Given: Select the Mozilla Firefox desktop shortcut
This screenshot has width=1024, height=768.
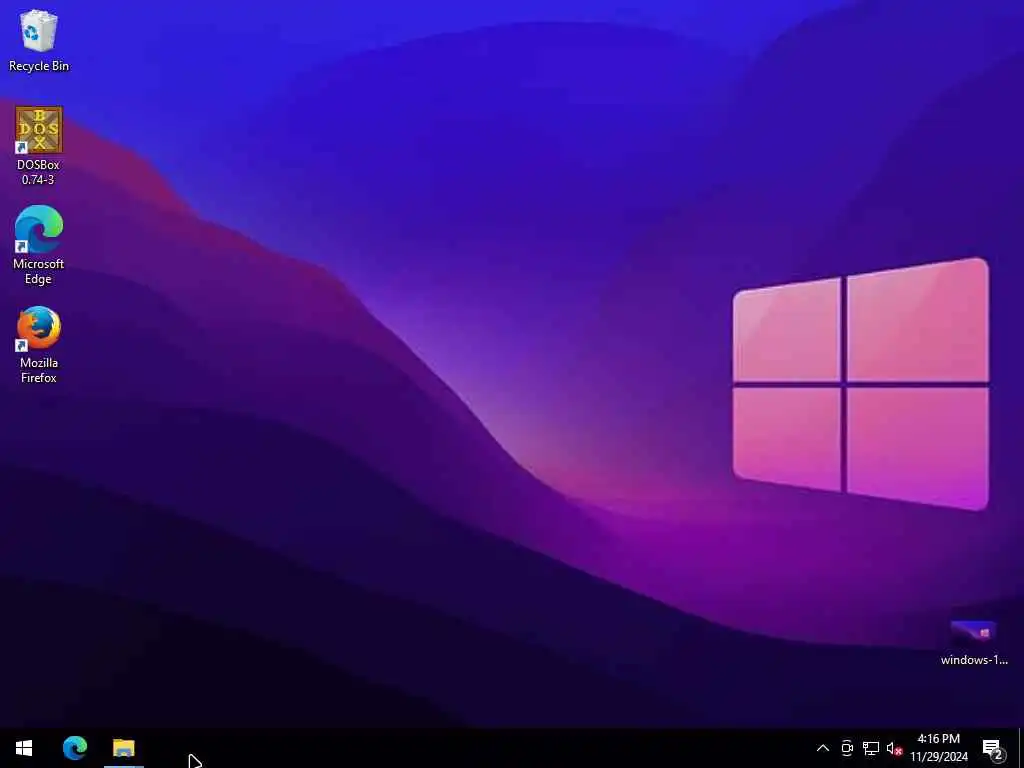Looking at the screenshot, I should pyautogui.click(x=39, y=344).
